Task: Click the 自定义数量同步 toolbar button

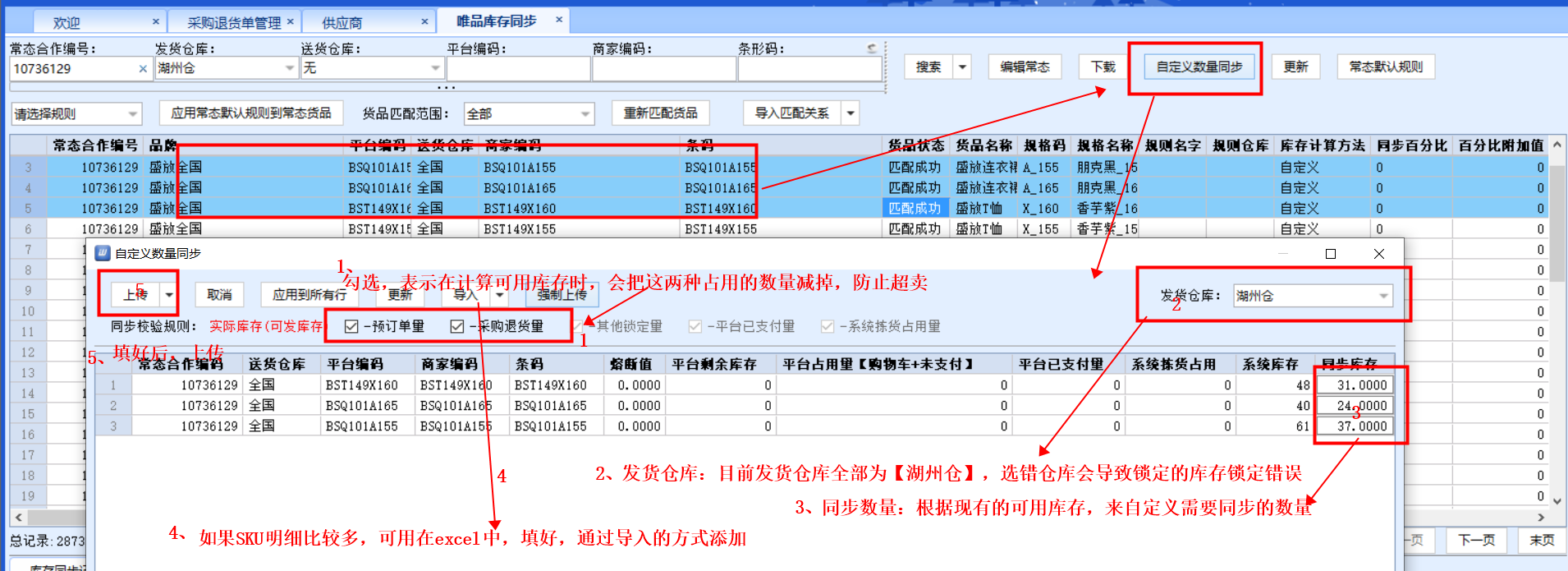Action: click(1199, 67)
